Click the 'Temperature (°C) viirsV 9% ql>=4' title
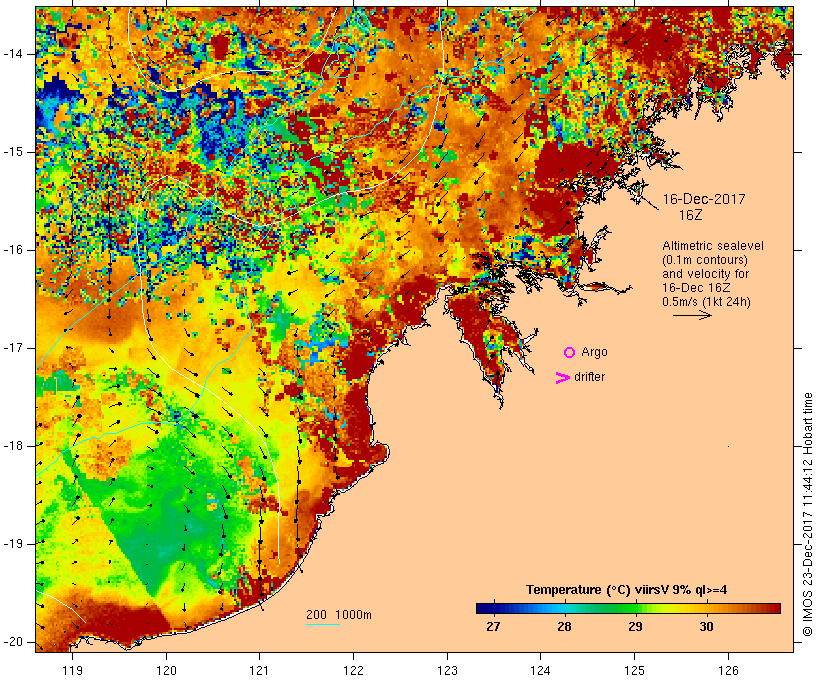This screenshot has height=680, width=820. pos(627,590)
